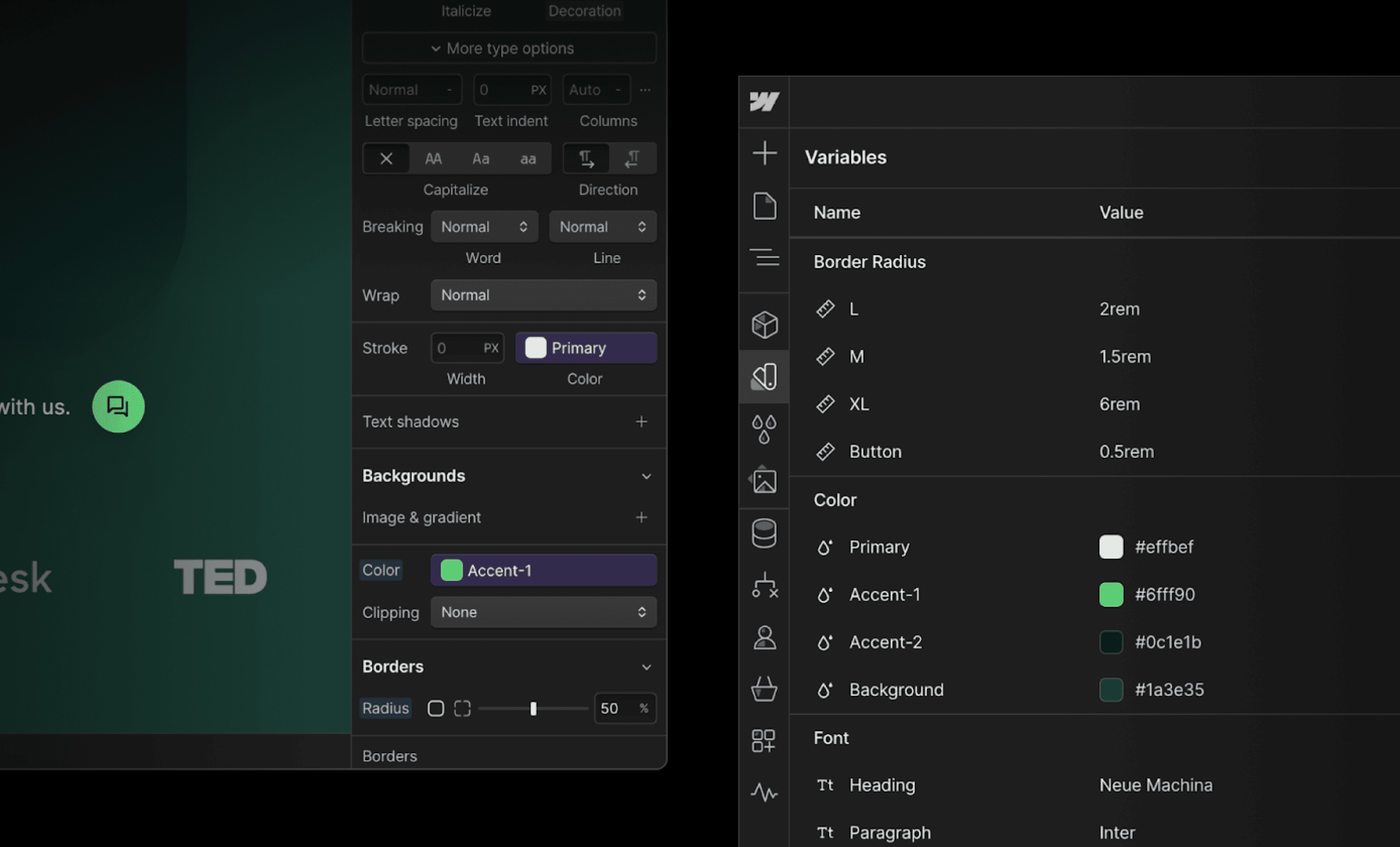Click More type options button

[x=509, y=48]
